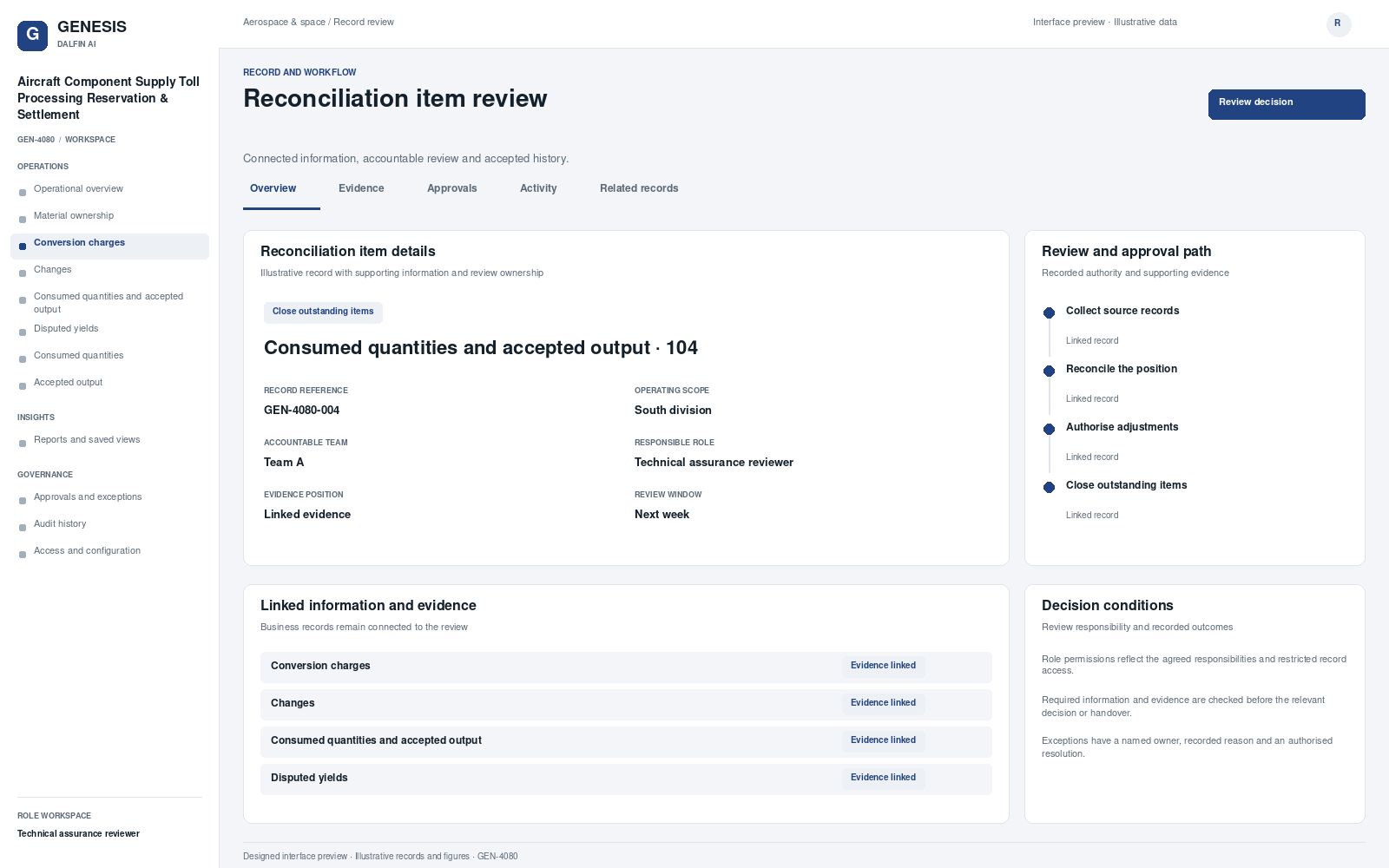Select Conversion charges in sidebar

[x=109, y=246]
